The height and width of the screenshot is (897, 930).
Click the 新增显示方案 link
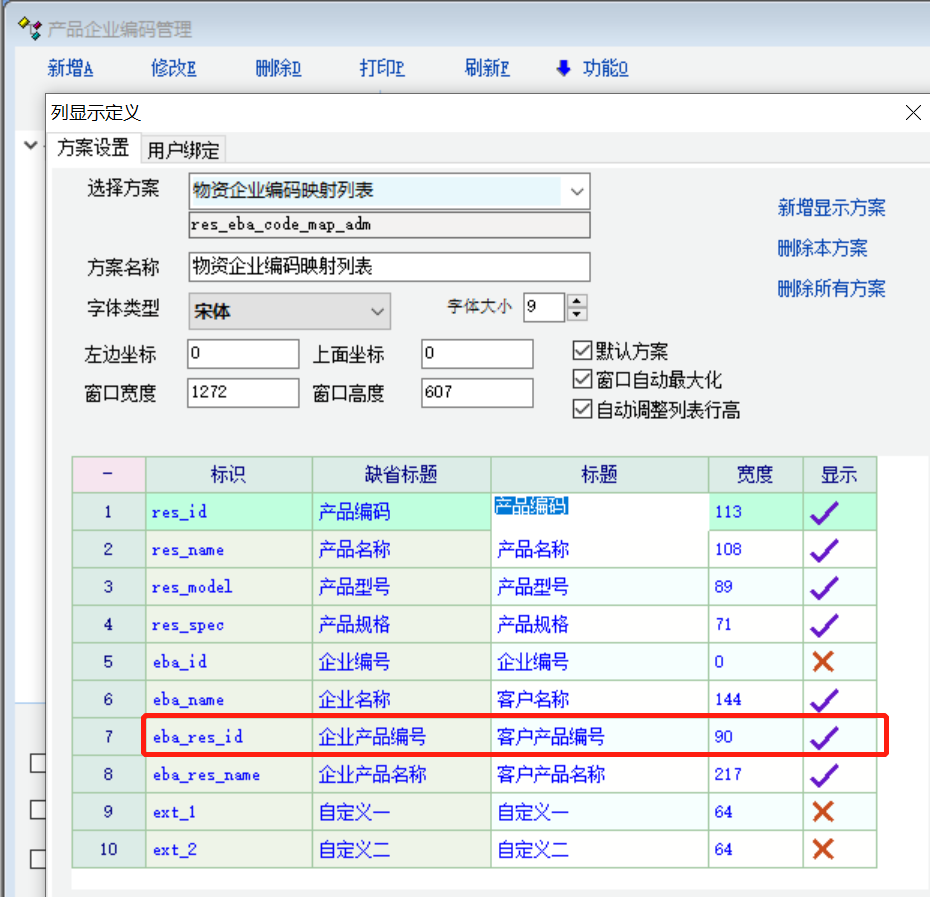pyautogui.click(x=831, y=208)
